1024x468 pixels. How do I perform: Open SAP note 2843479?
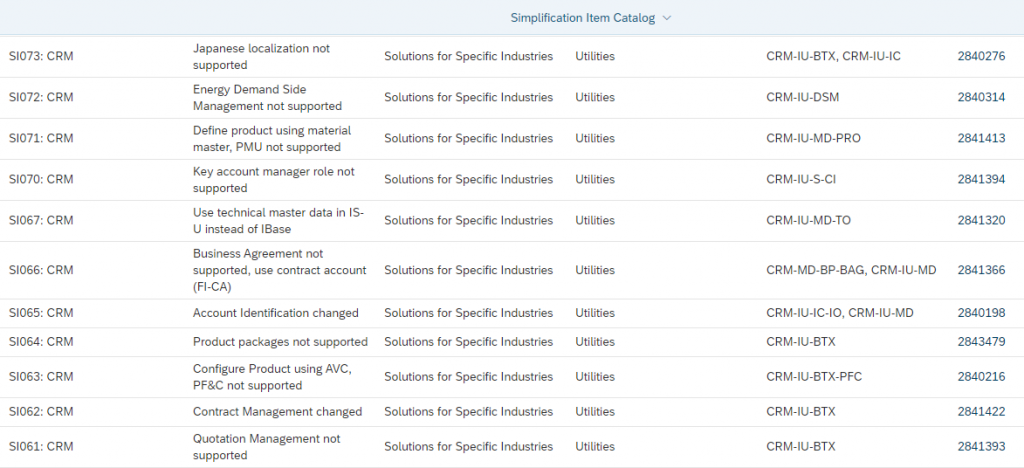pyautogui.click(x=982, y=342)
